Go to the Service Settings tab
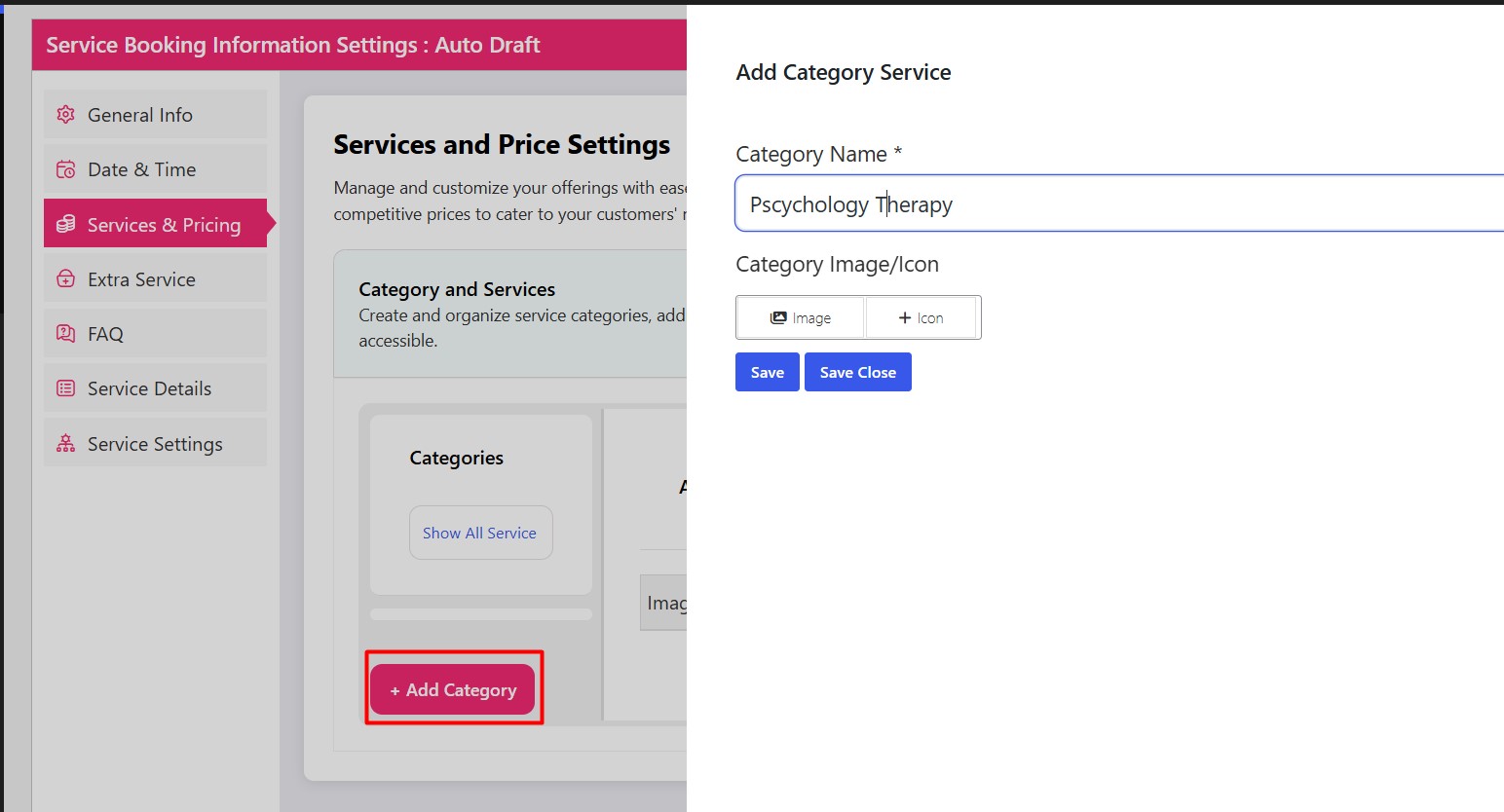Viewport: 1504px width, 812px height. (x=155, y=444)
